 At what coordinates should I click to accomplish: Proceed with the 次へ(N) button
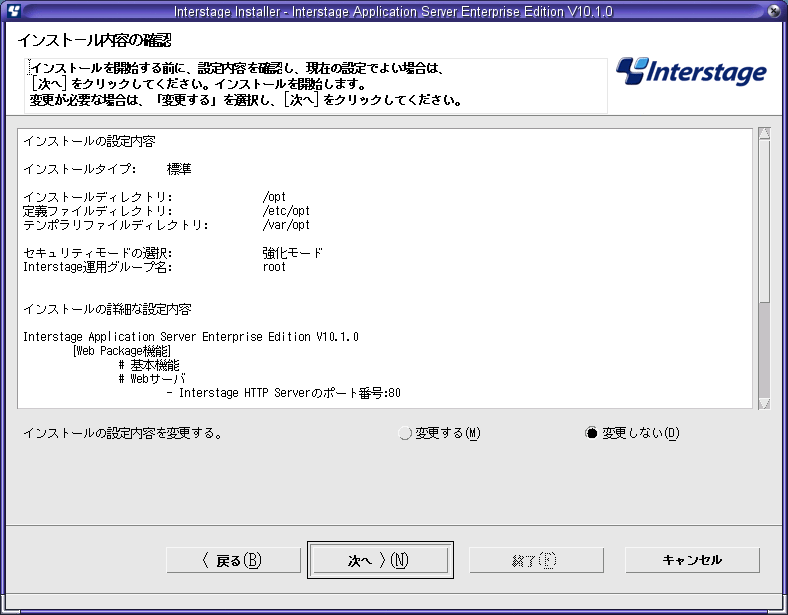coord(380,560)
